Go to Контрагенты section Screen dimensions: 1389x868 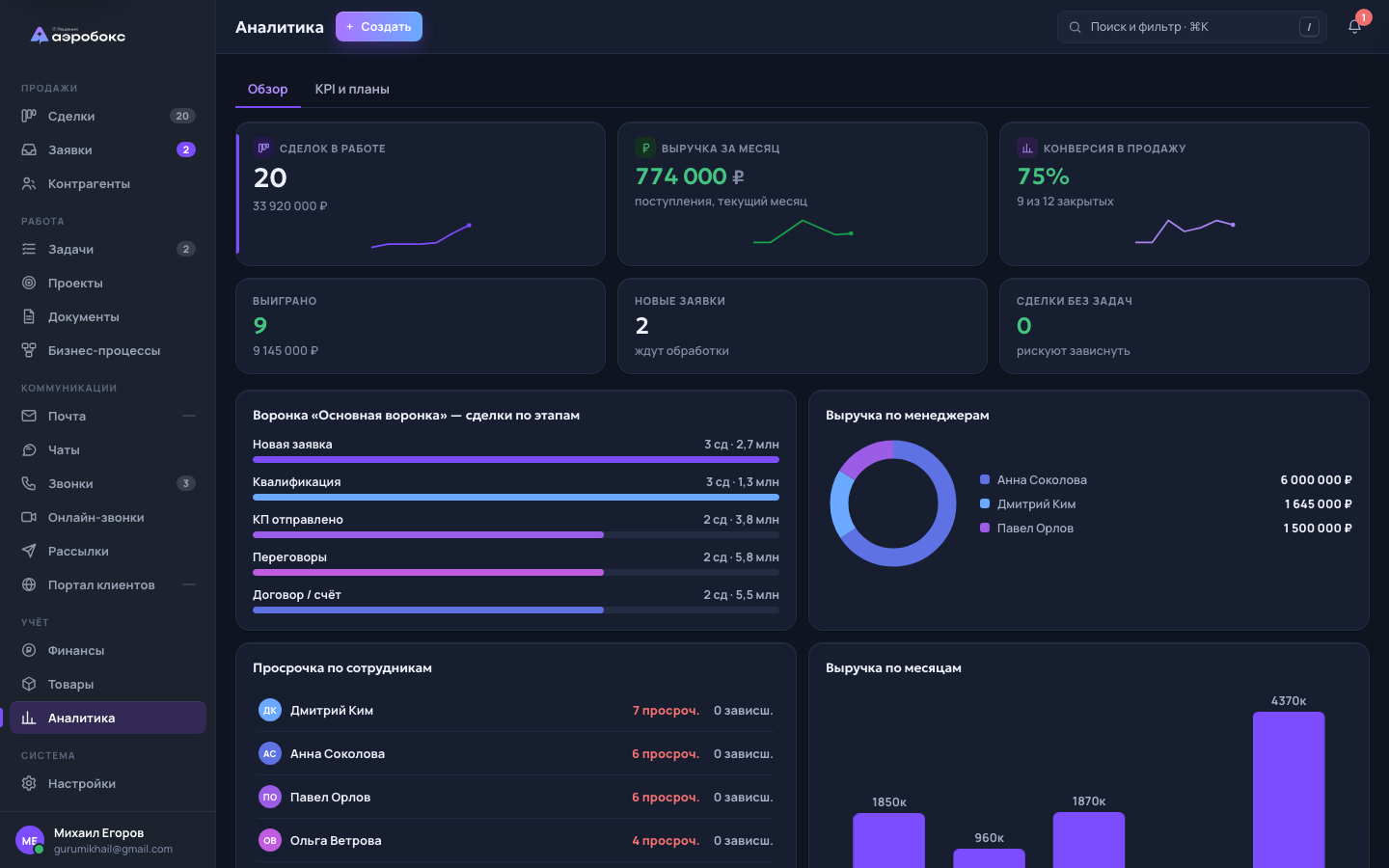click(108, 183)
